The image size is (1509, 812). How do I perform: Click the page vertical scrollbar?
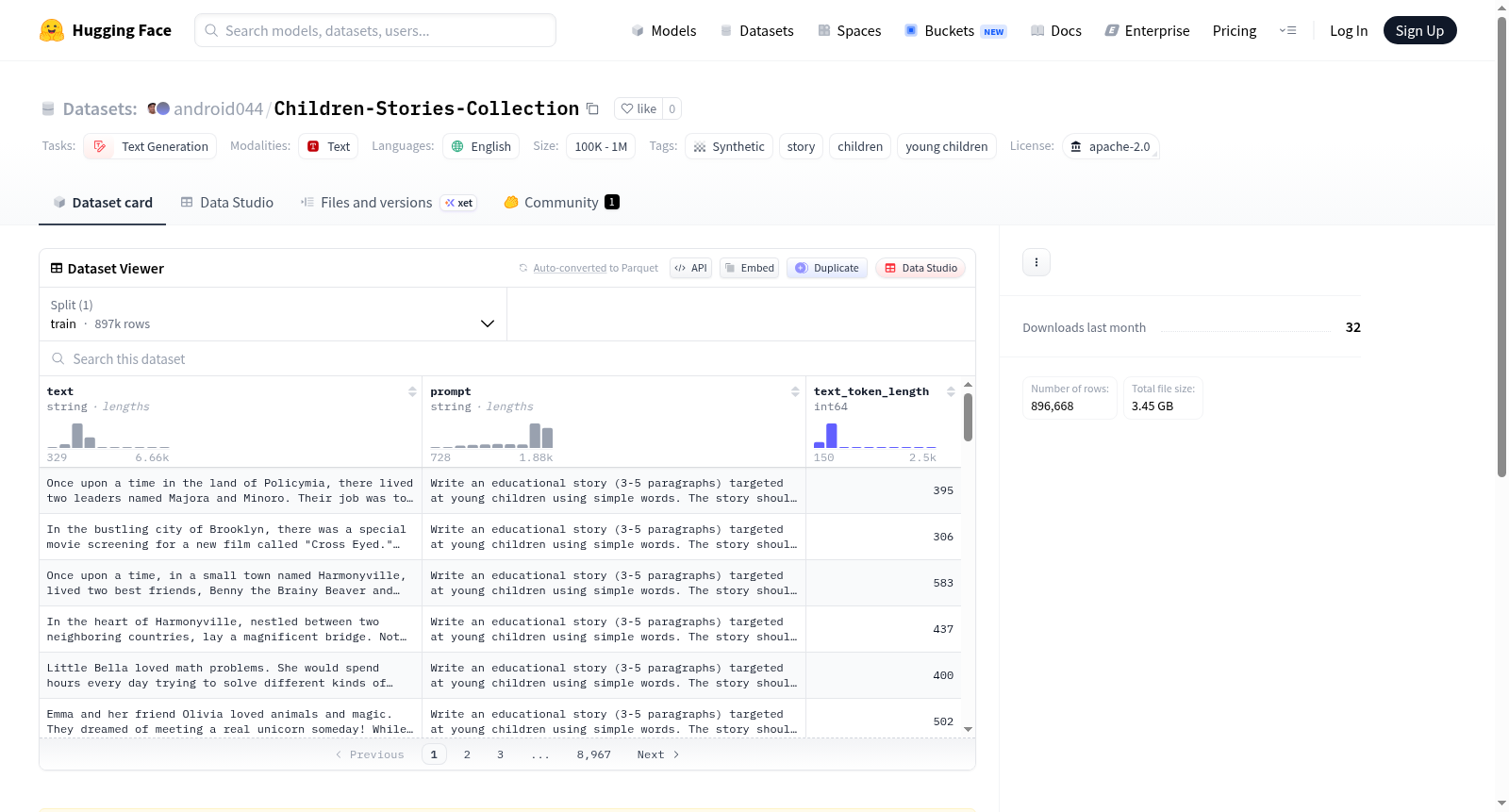point(1502,245)
